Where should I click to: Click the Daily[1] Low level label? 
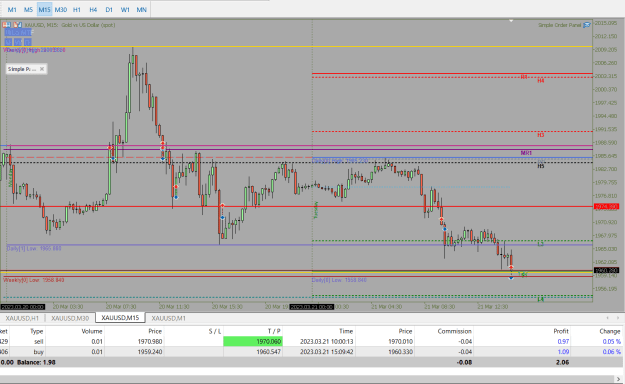34,248
